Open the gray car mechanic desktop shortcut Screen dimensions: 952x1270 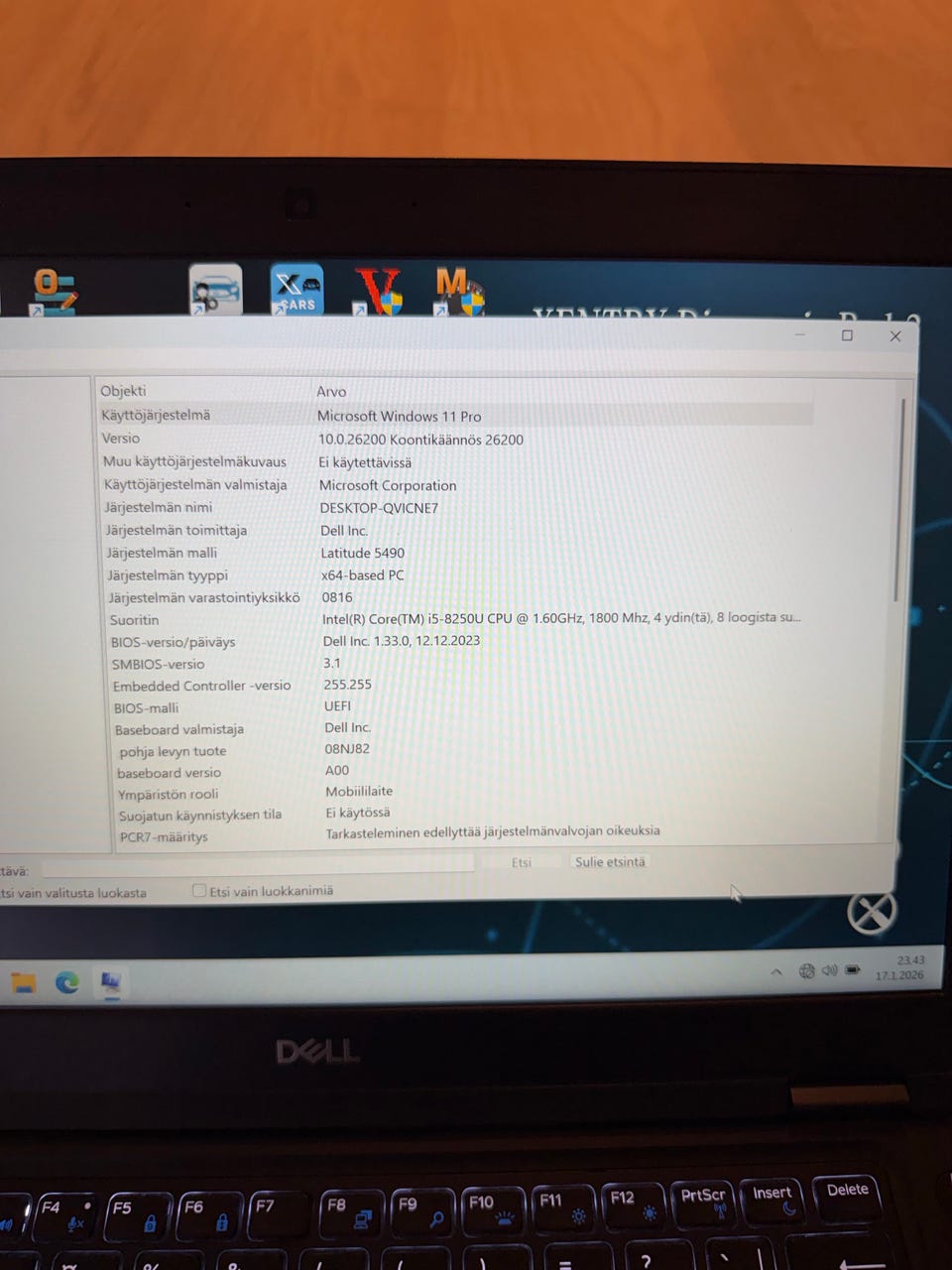point(215,290)
